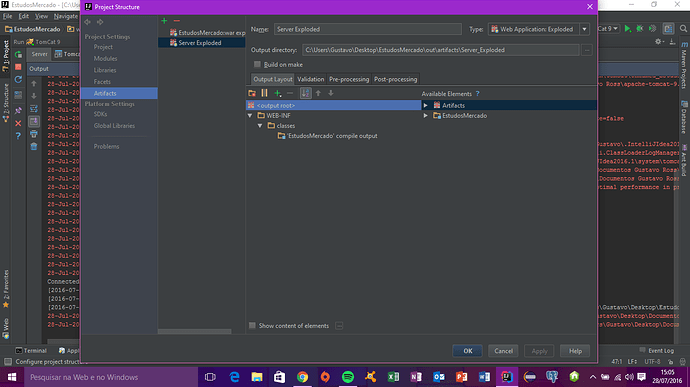Screen dimensions: 690x387
Task: Create new directory in output layout
Action: (252, 93)
